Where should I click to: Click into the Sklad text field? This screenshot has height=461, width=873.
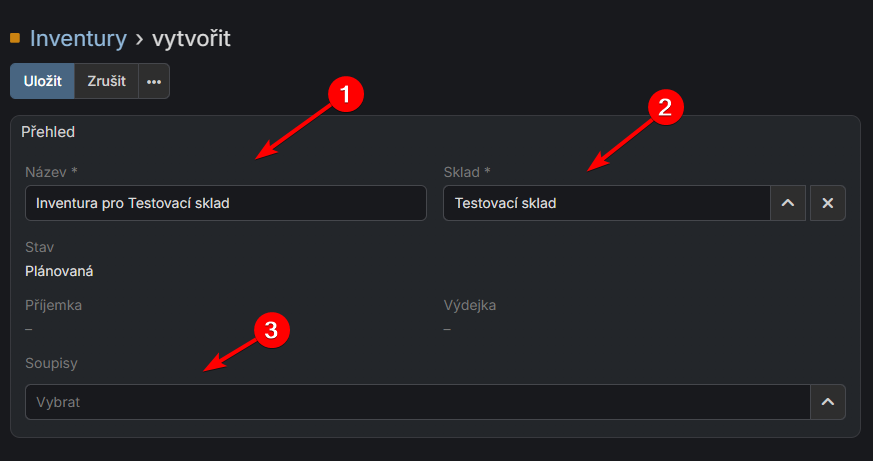[x=606, y=203]
